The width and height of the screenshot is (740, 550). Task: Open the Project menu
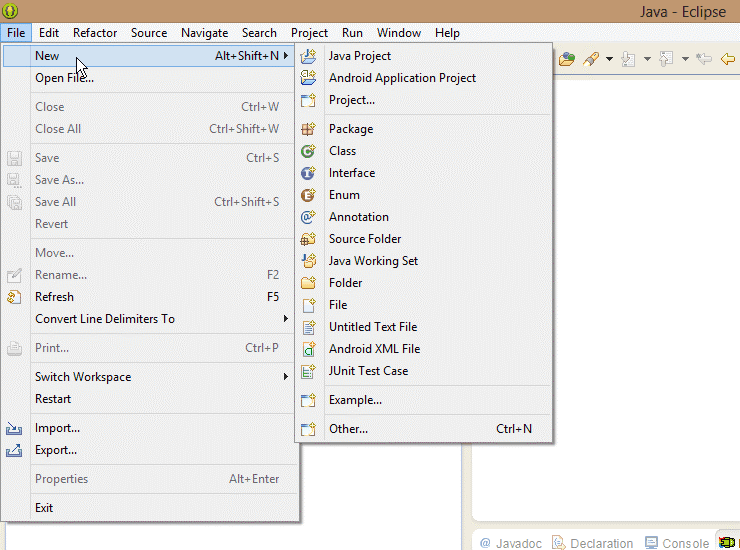[x=309, y=33]
